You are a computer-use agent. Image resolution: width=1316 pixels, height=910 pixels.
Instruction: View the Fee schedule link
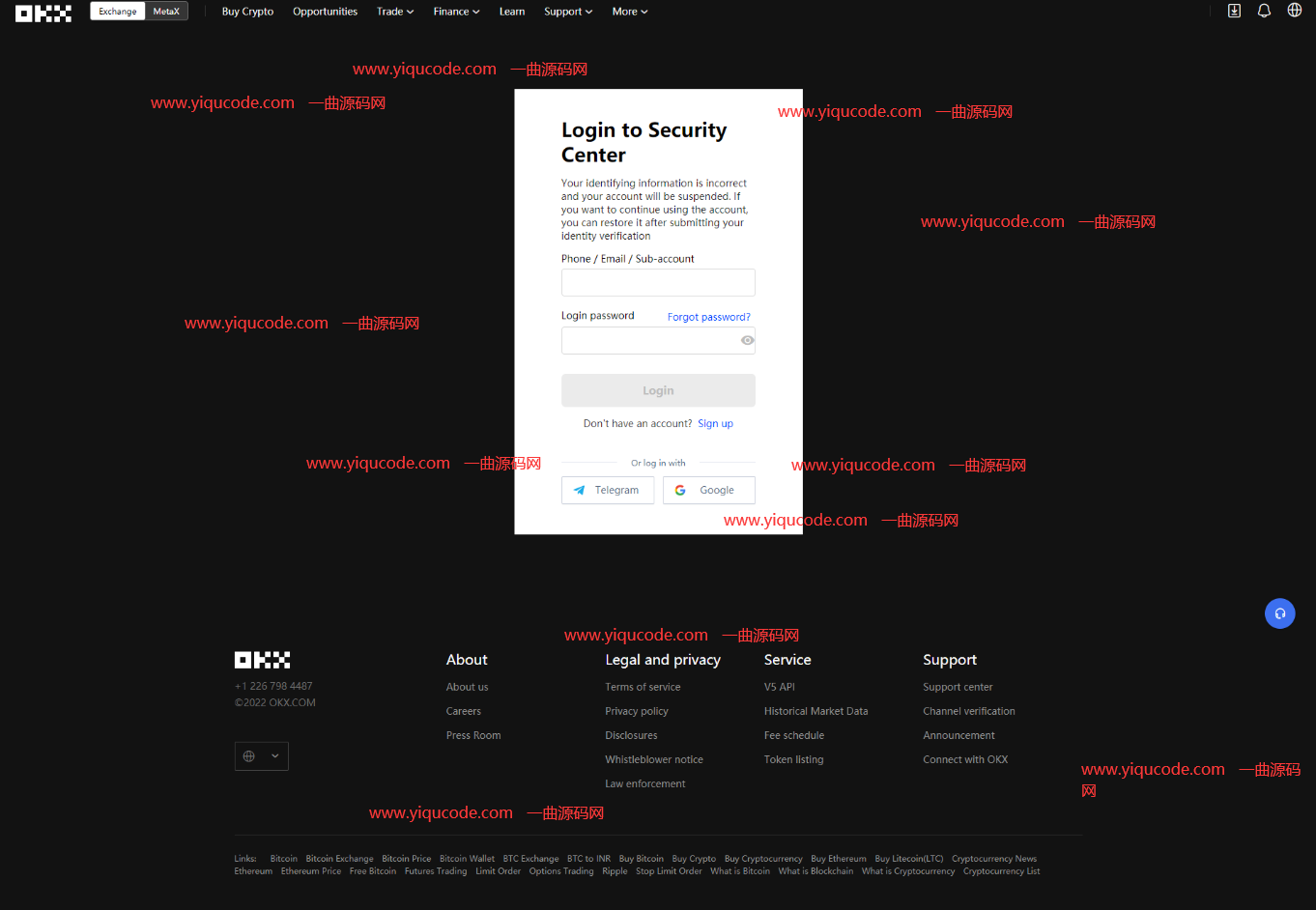794,735
